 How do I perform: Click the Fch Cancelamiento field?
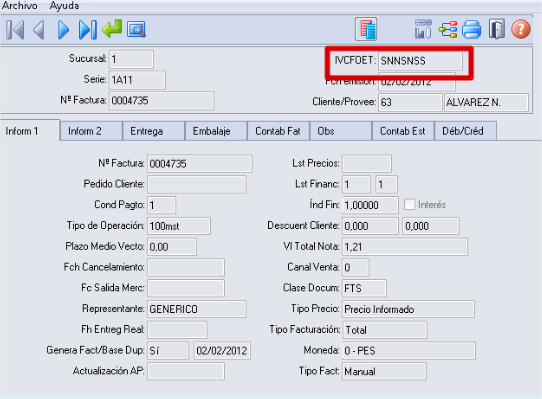pyautogui.click(x=186, y=267)
